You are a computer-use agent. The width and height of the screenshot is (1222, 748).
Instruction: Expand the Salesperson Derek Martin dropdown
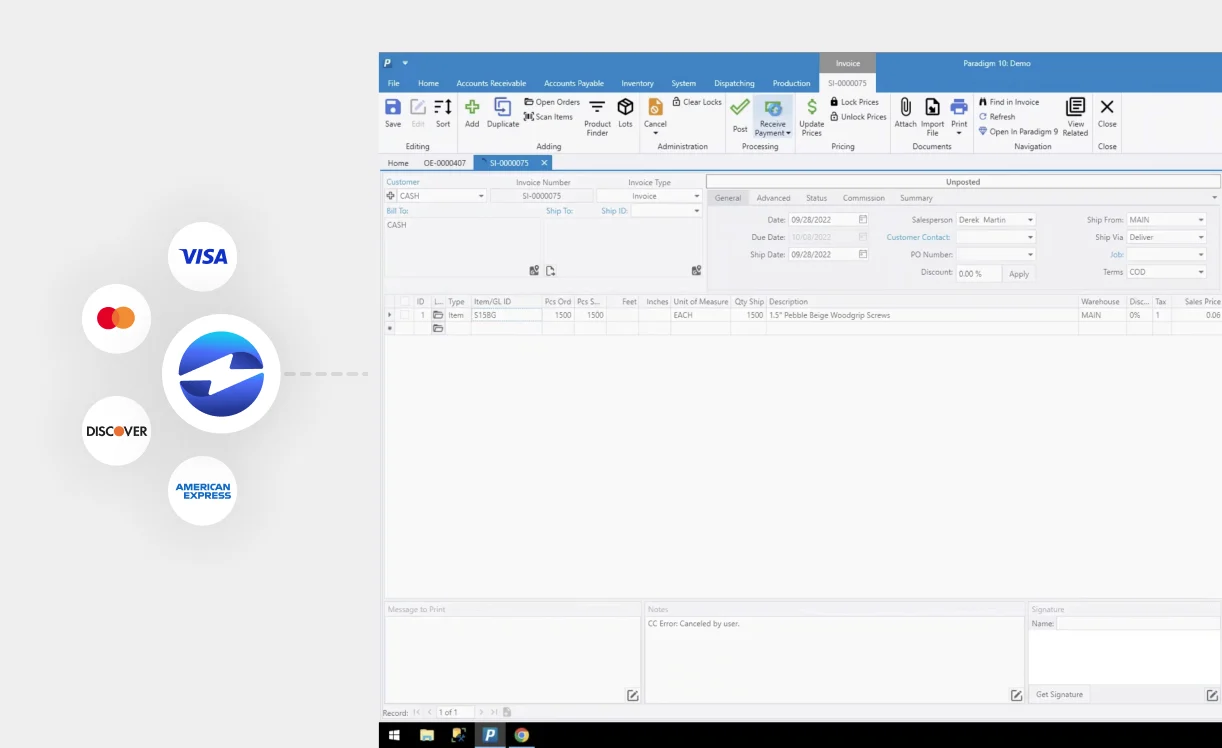click(1030, 219)
